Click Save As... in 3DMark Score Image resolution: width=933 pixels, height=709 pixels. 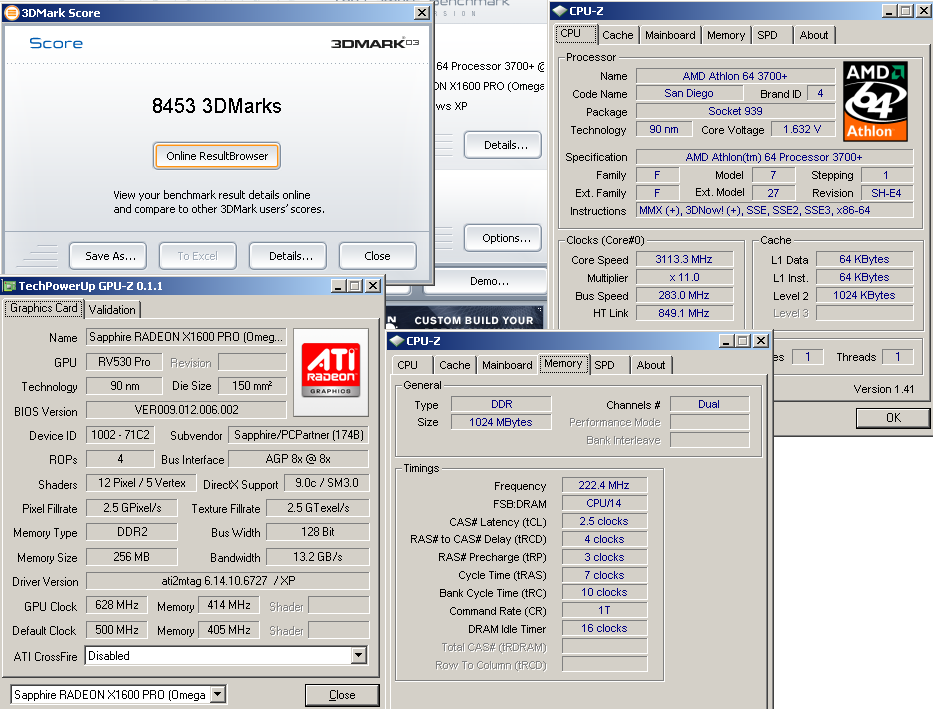pos(108,256)
